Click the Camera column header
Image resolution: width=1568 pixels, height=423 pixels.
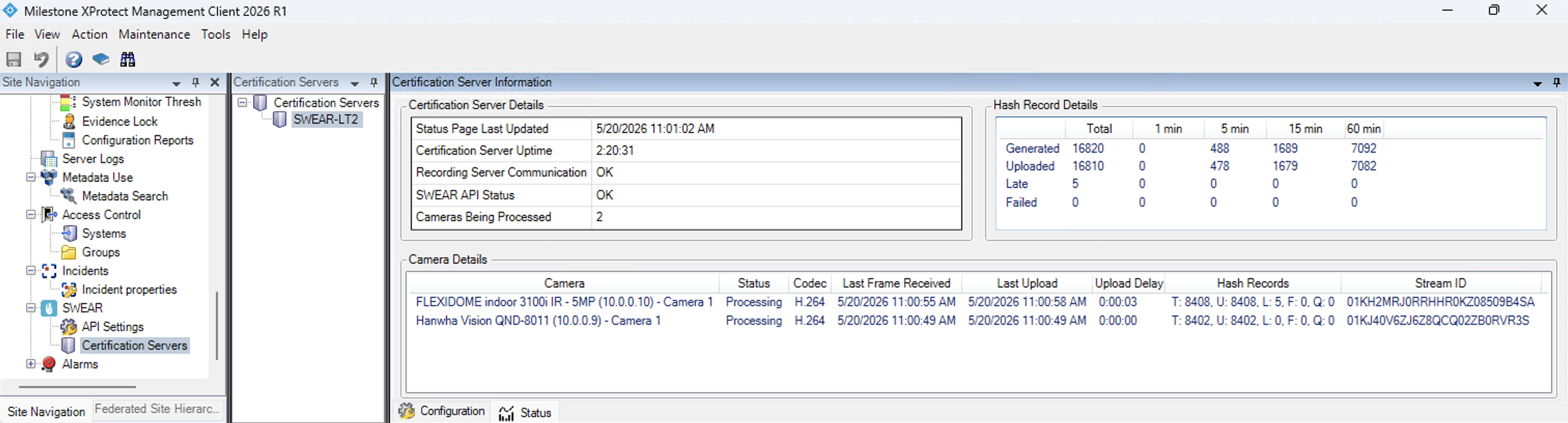564,283
